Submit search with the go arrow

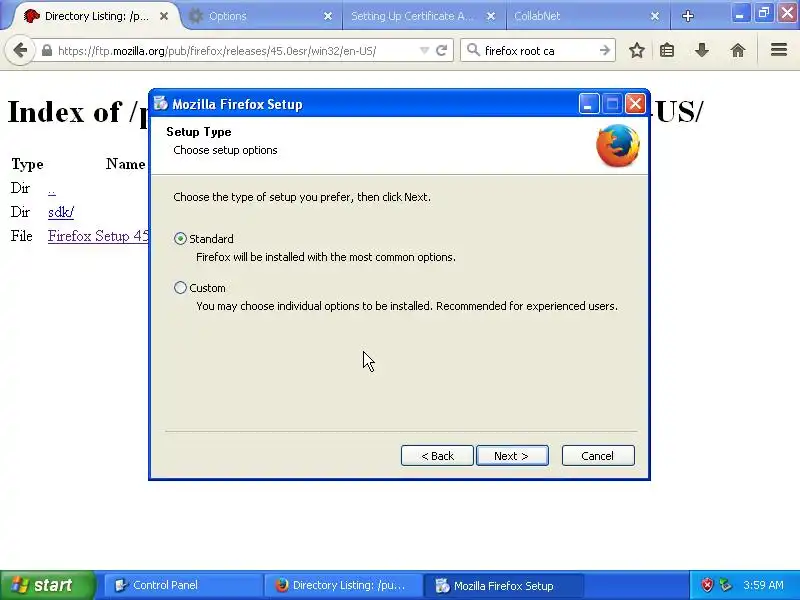pos(605,51)
